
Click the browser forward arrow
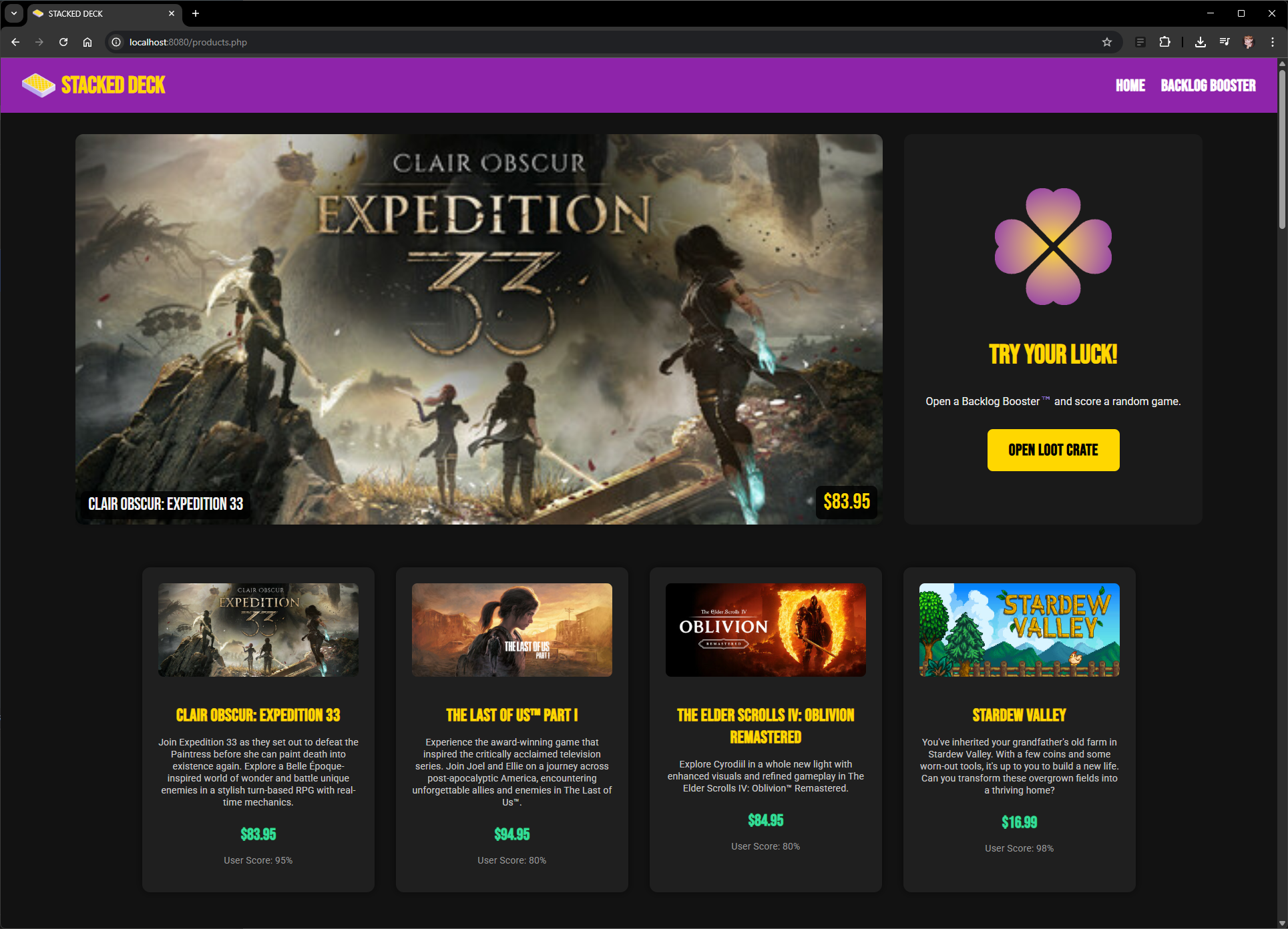[x=39, y=42]
